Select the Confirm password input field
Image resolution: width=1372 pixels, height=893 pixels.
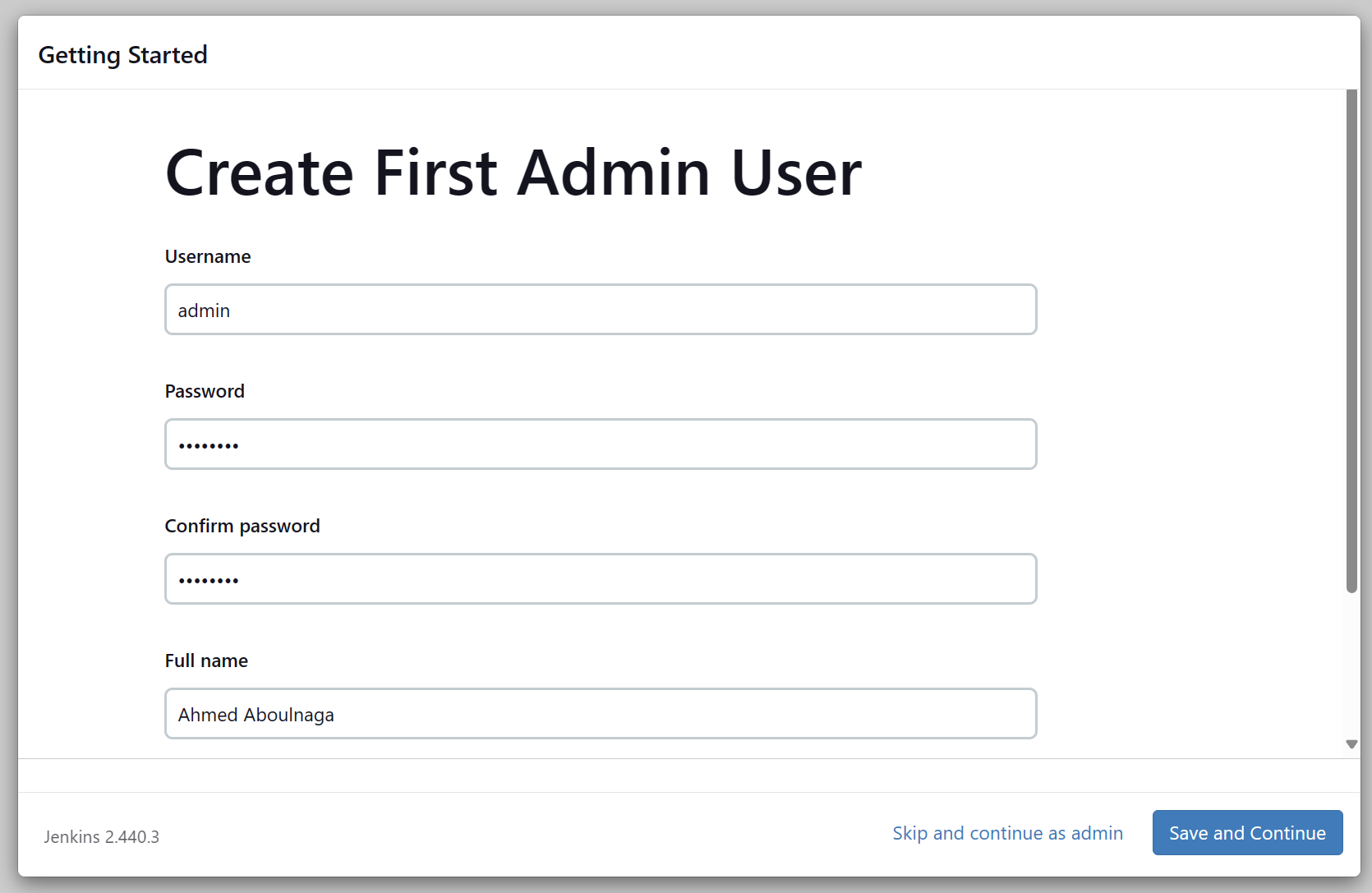[600, 579]
